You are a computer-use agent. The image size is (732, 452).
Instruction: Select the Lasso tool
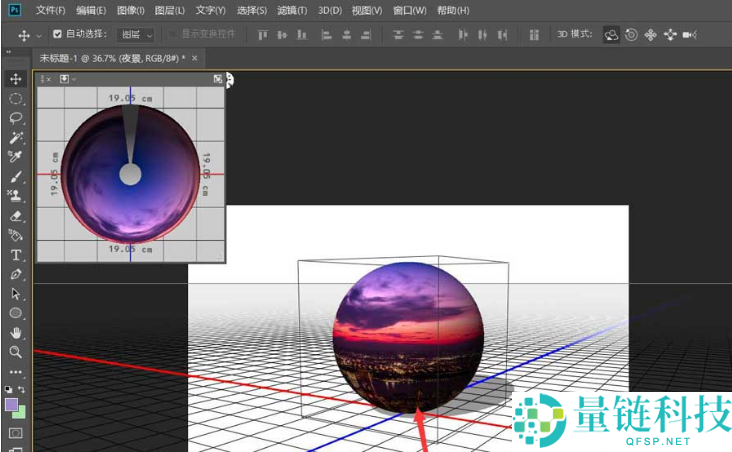(16, 118)
